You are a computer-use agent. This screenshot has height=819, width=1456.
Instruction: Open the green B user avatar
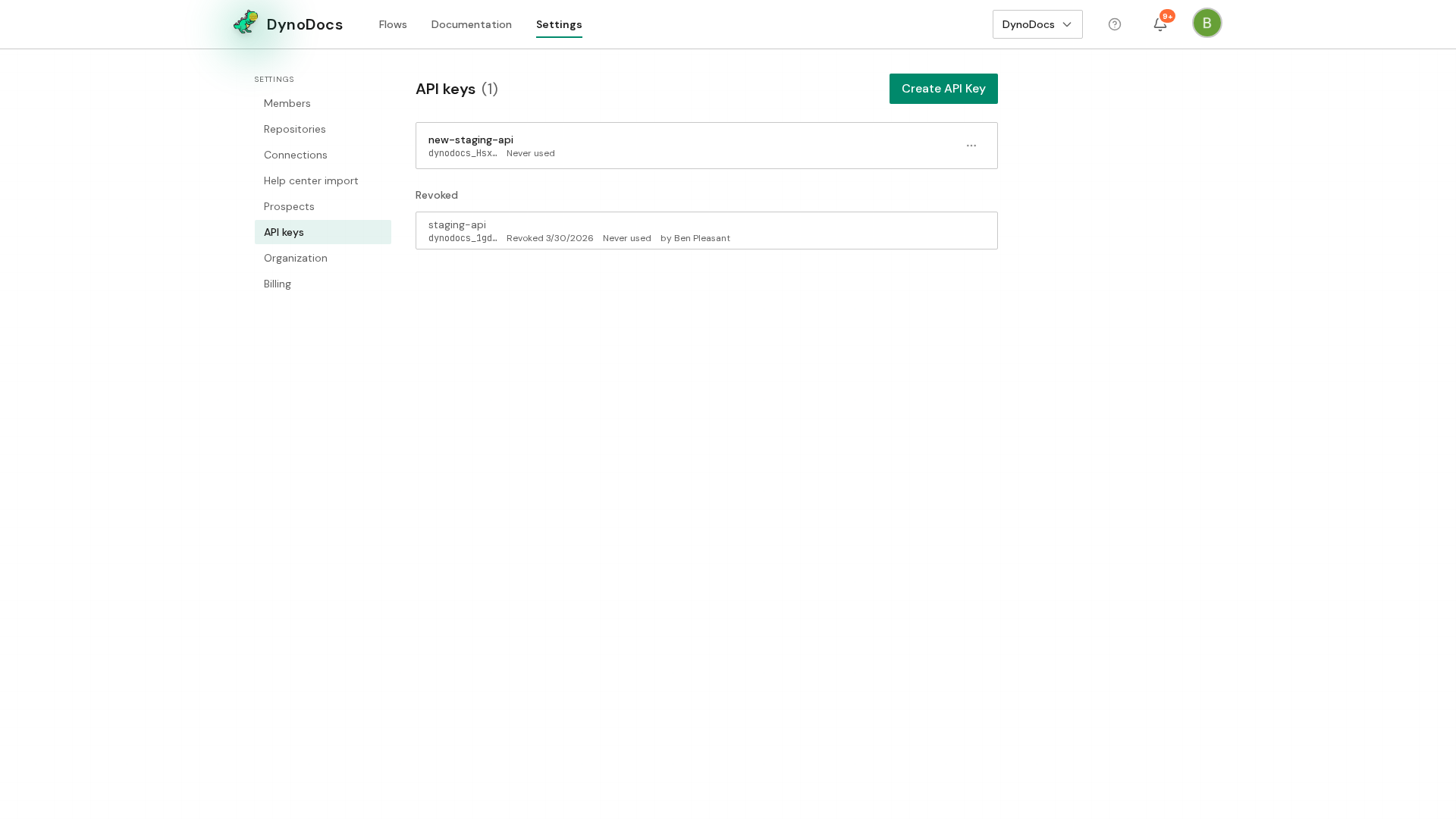[x=1207, y=23]
